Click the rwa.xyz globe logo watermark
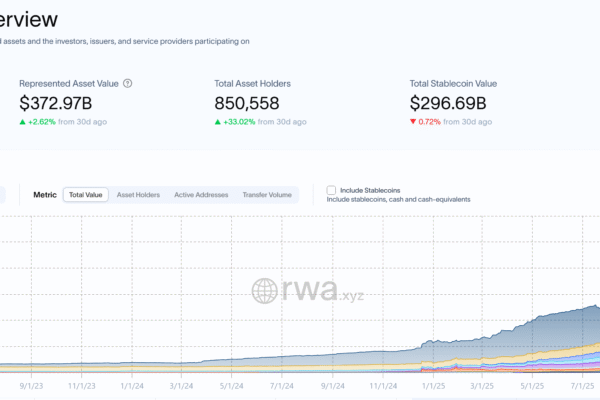 point(265,291)
